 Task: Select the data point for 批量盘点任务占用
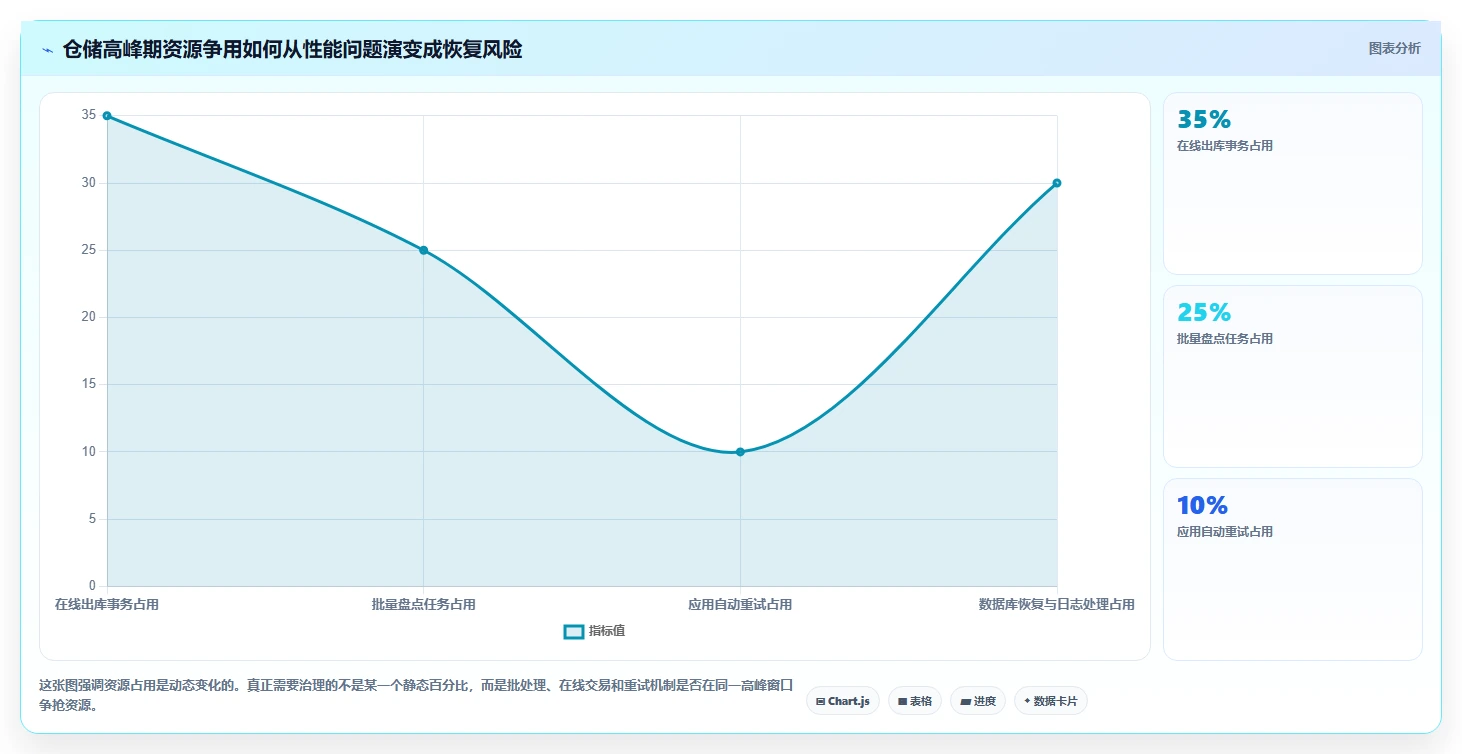(423, 250)
